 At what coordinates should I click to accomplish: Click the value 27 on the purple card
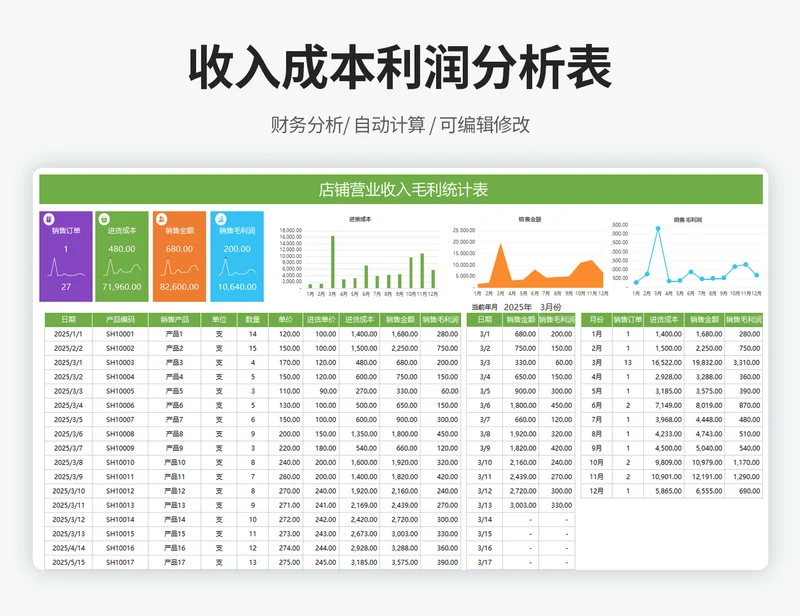point(66,287)
